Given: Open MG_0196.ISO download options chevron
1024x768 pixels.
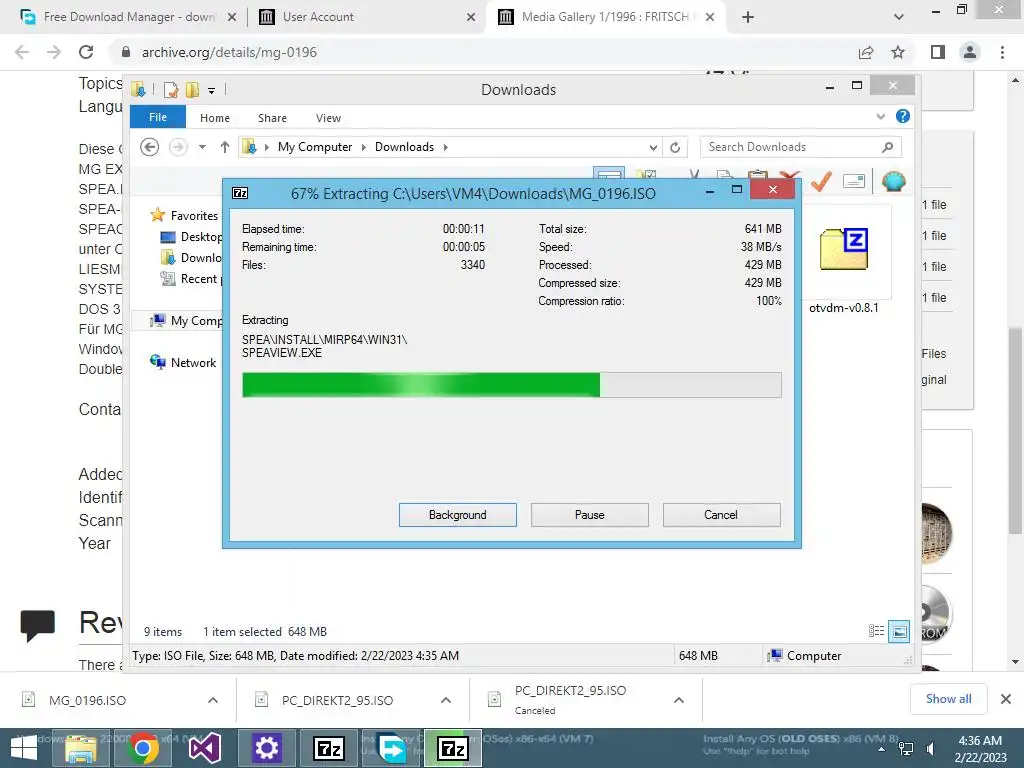Looking at the screenshot, I should point(213,700).
